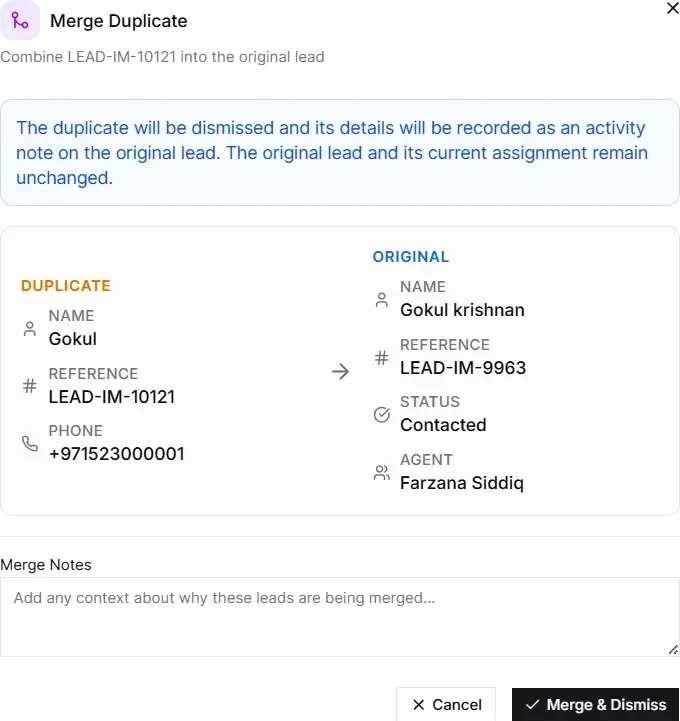Click the agent name Farzana Siddiq
Image resolution: width=680 pixels, height=721 pixels.
[462, 483]
